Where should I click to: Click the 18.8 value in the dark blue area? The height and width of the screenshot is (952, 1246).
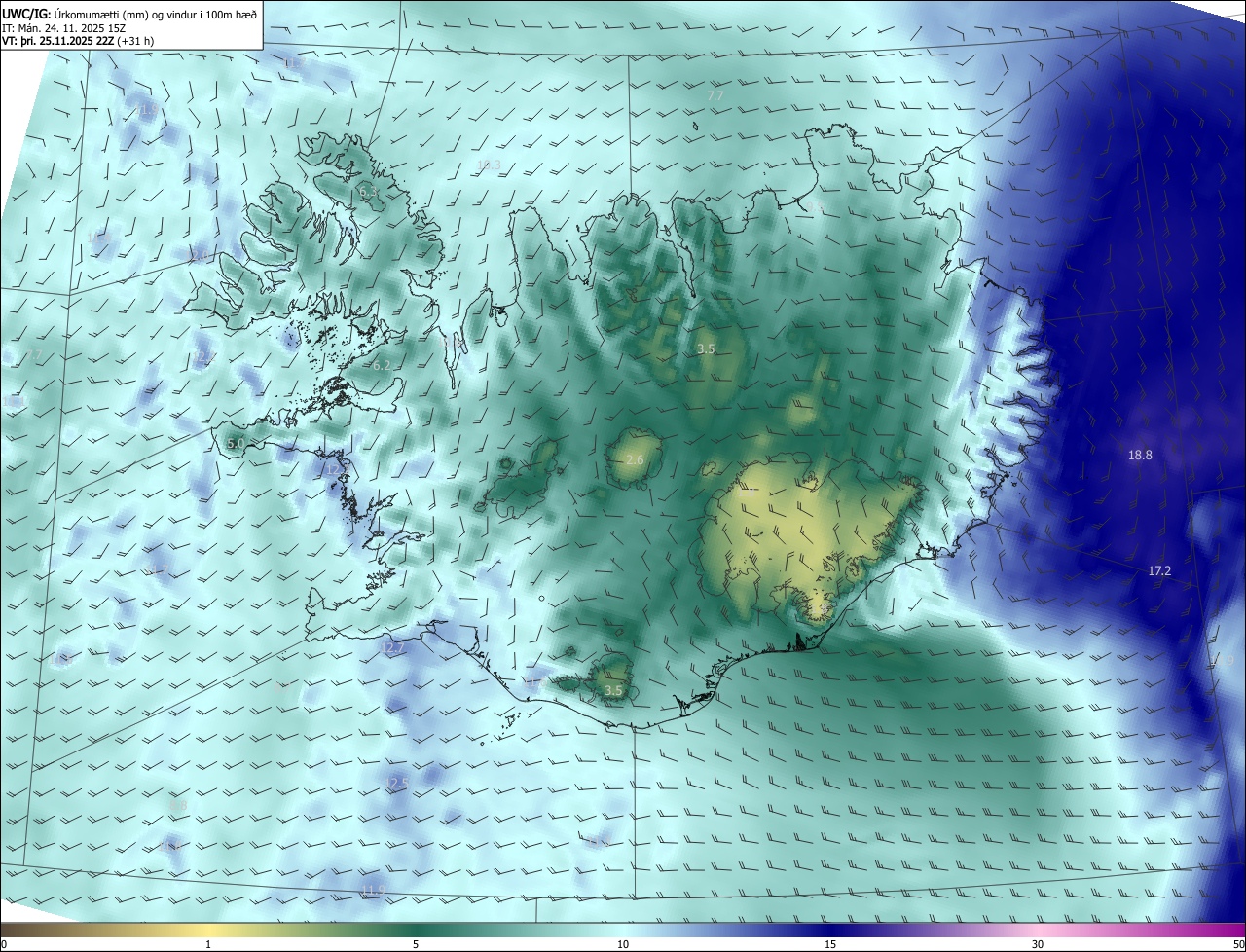(1140, 455)
